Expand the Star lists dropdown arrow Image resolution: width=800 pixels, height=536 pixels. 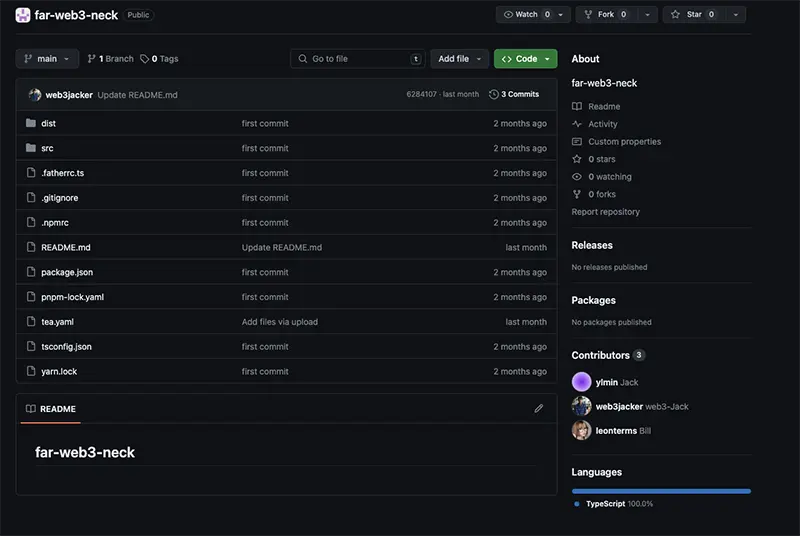point(735,14)
